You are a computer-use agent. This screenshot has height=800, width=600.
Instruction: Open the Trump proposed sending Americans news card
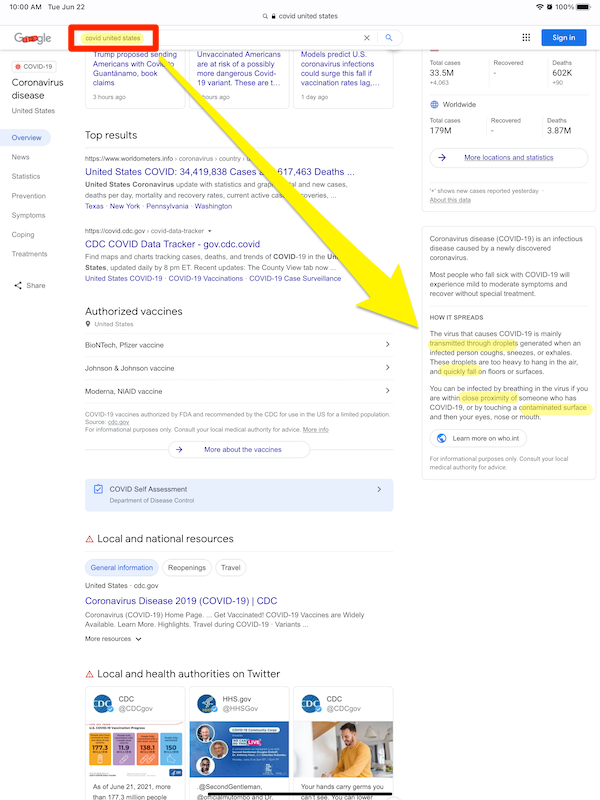tap(135, 77)
